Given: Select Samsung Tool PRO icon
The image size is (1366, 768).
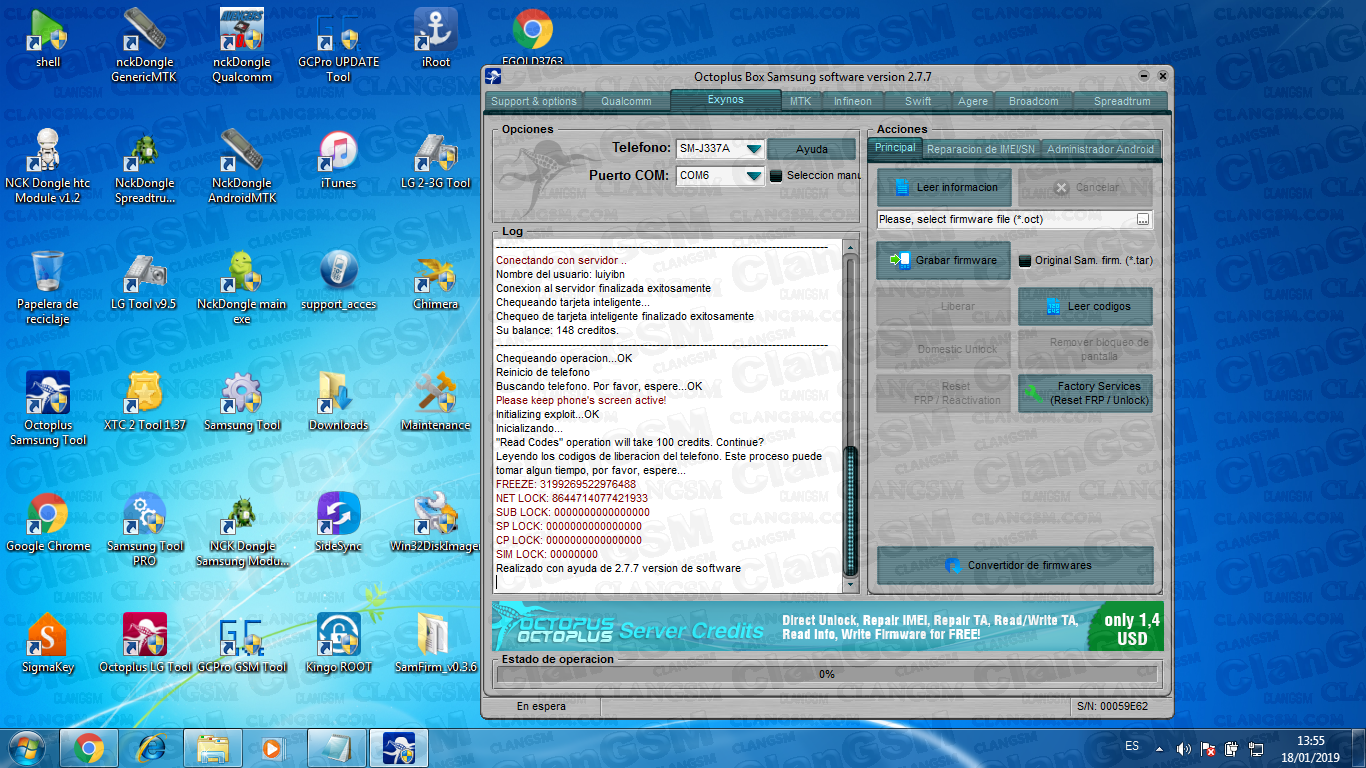Looking at the screenshot, I should (x=144, y=530).
